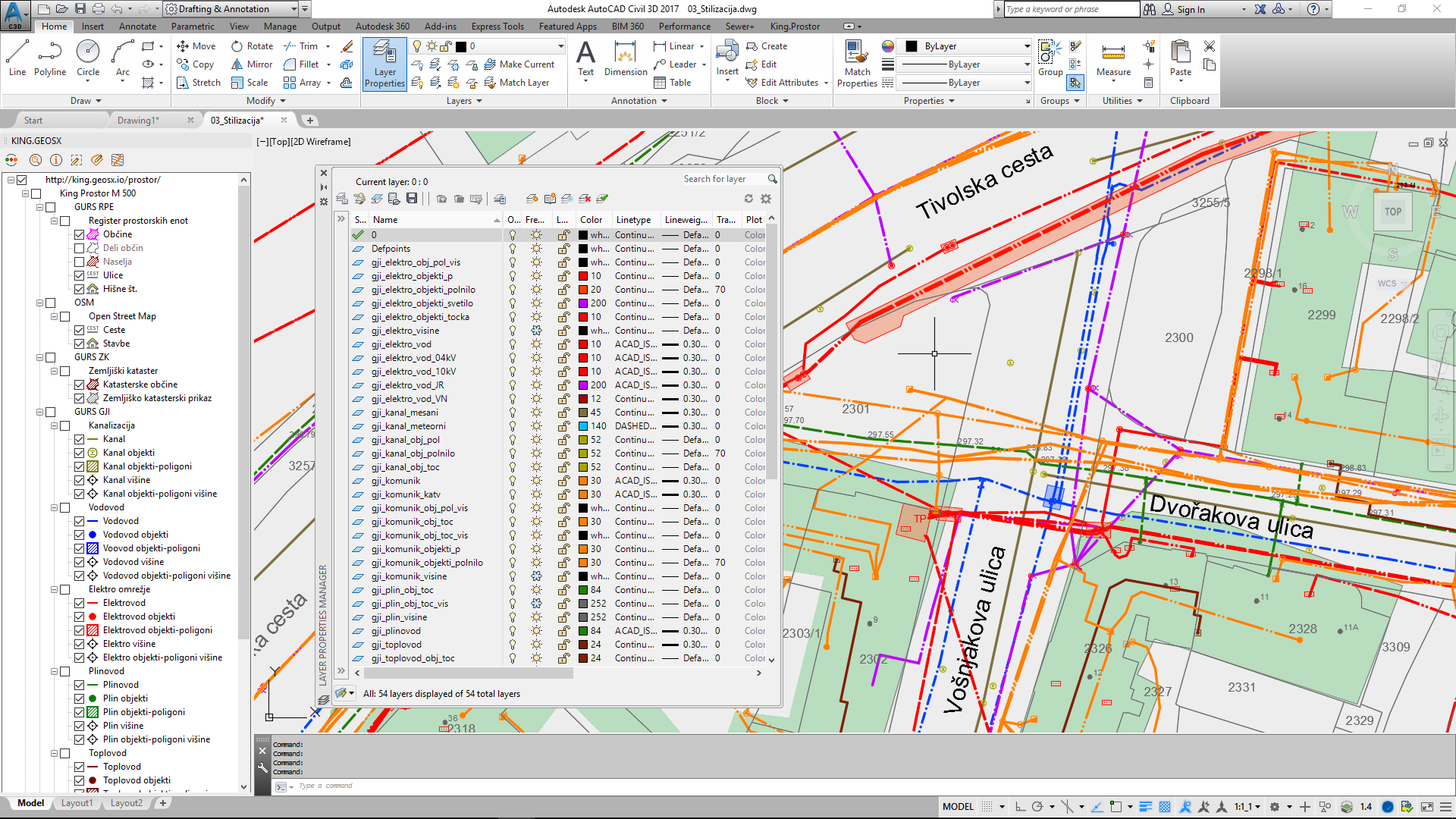Click the Stretch tool

[199, 83]
